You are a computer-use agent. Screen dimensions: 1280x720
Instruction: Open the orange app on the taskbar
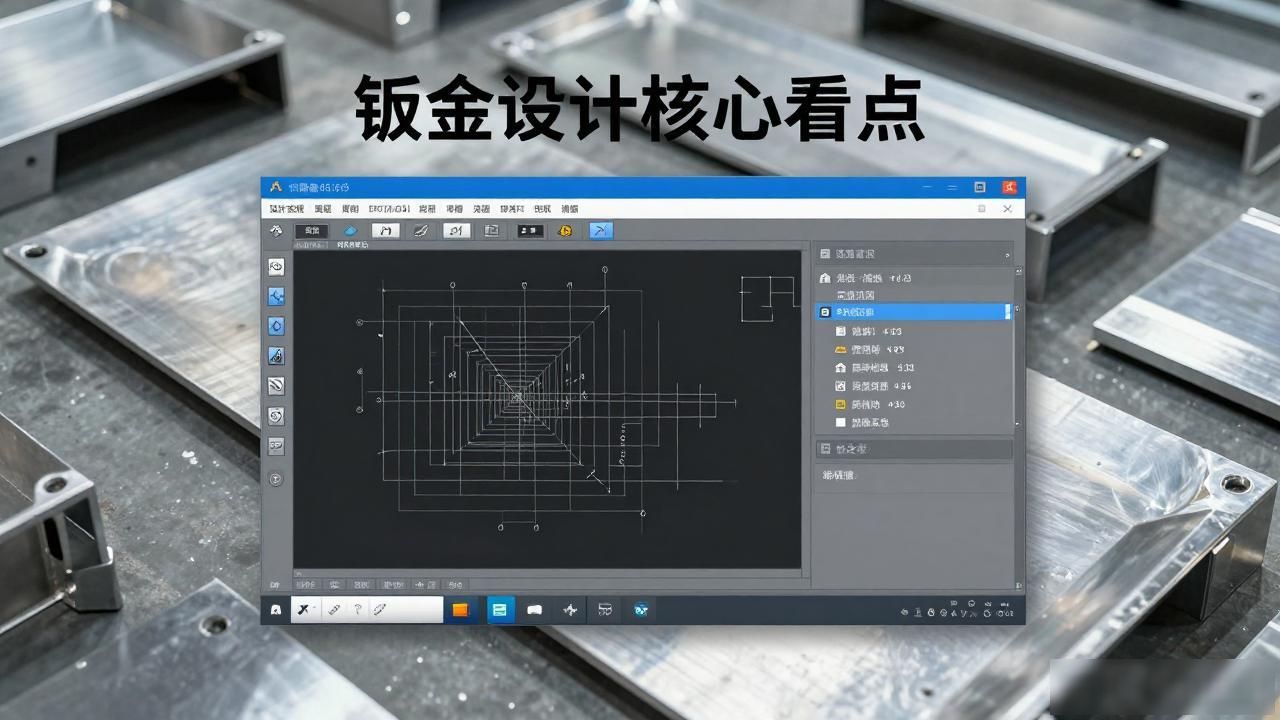(460, 610)
